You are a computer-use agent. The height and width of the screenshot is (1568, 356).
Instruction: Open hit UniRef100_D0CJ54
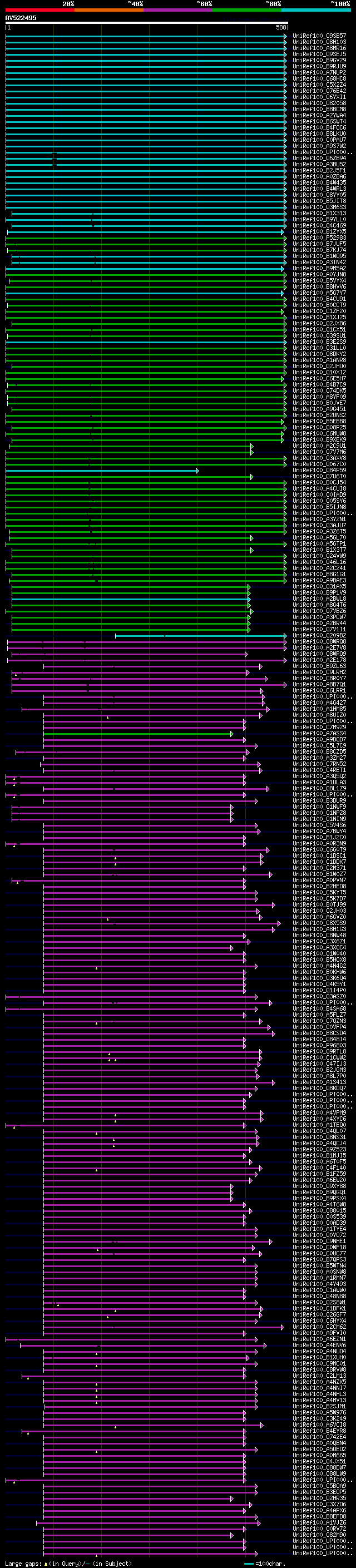(x=319, y=482)
